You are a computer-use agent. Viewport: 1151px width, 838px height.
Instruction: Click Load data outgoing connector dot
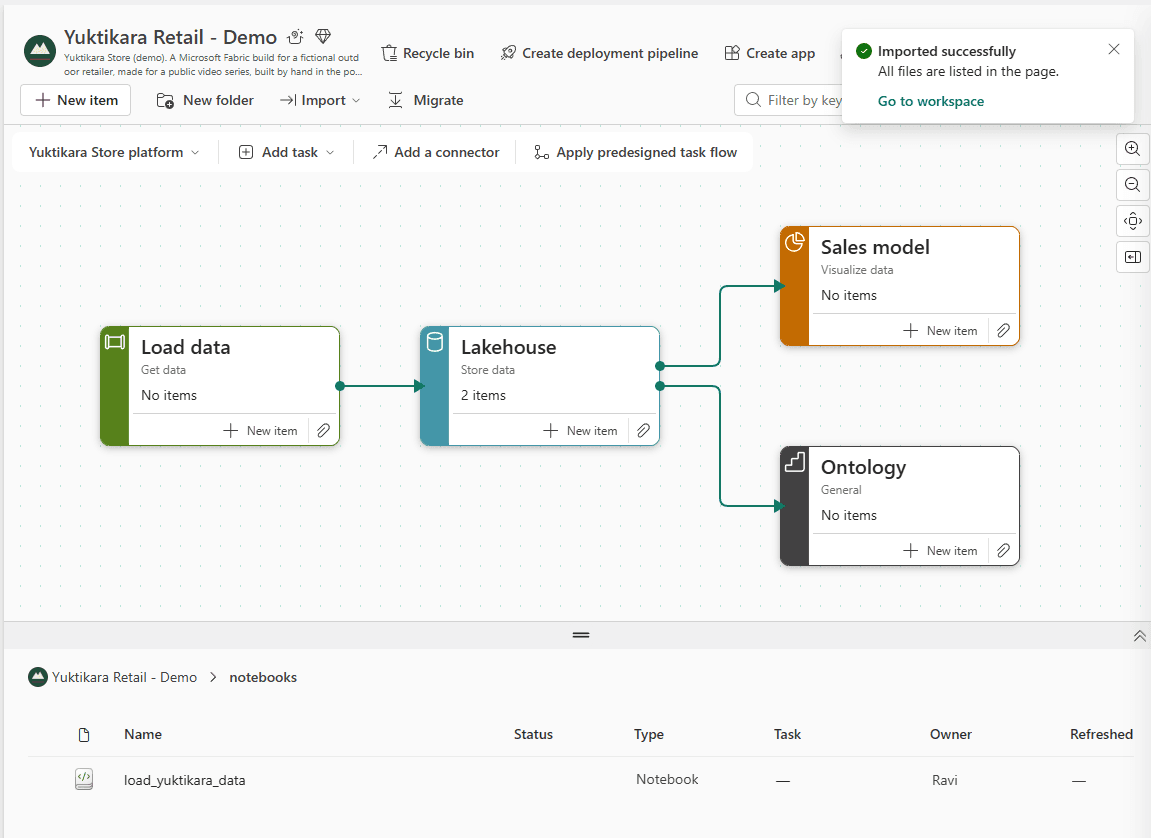(x=340, y=386)
